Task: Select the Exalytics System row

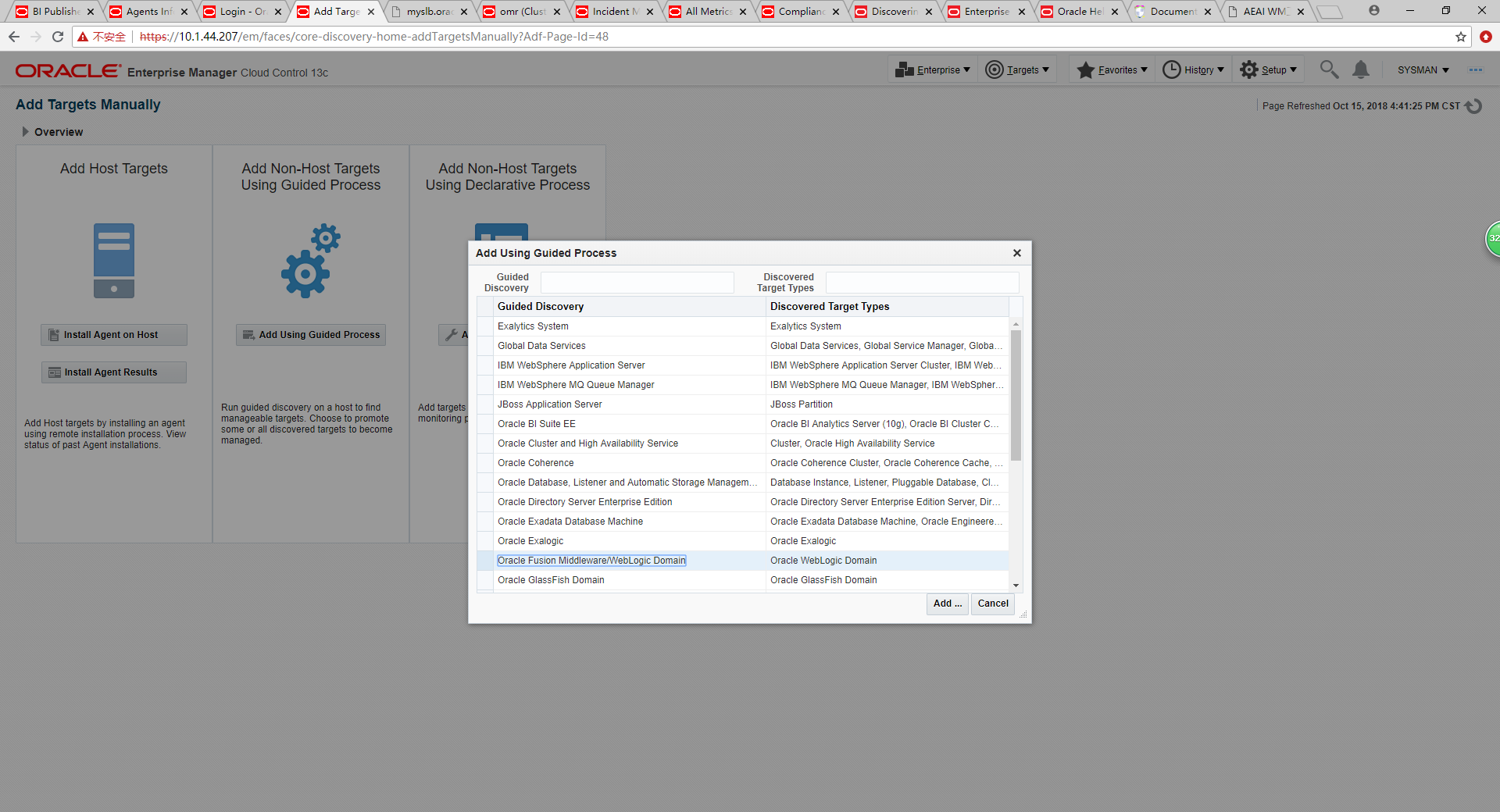Action: click(x=742, y=326)
